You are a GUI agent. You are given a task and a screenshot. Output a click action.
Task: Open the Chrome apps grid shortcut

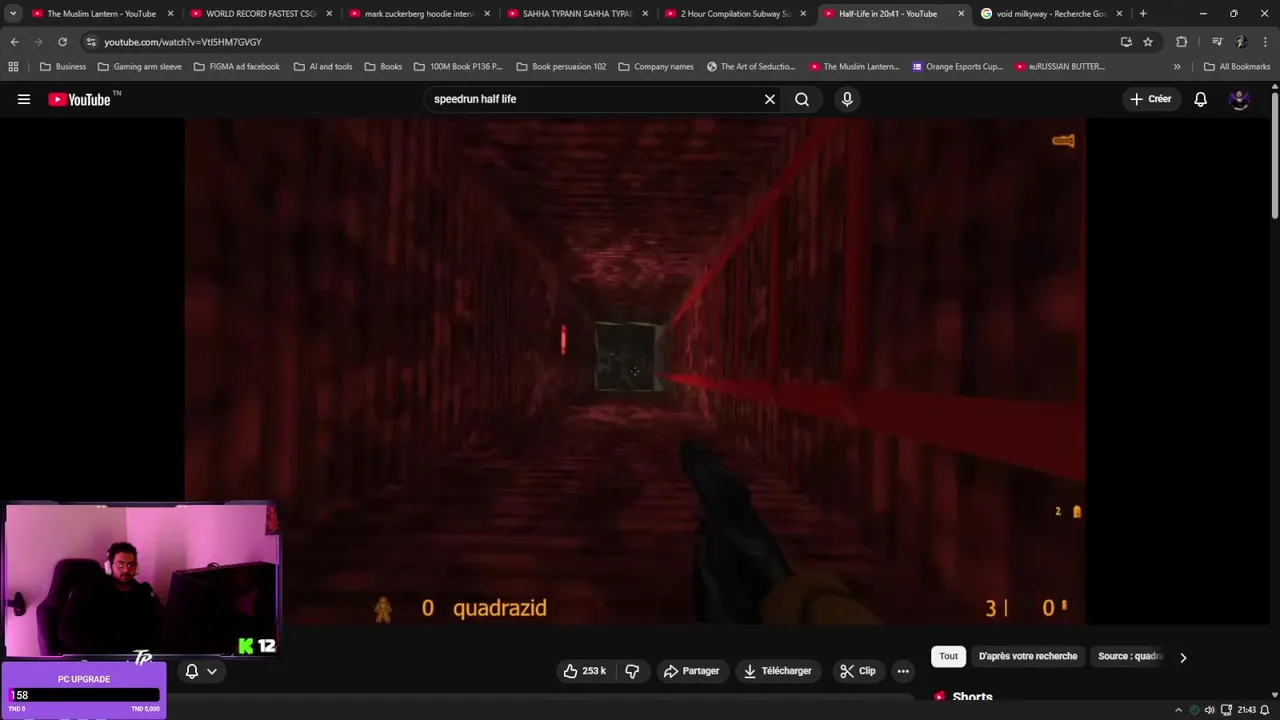(x=13, y=67)
